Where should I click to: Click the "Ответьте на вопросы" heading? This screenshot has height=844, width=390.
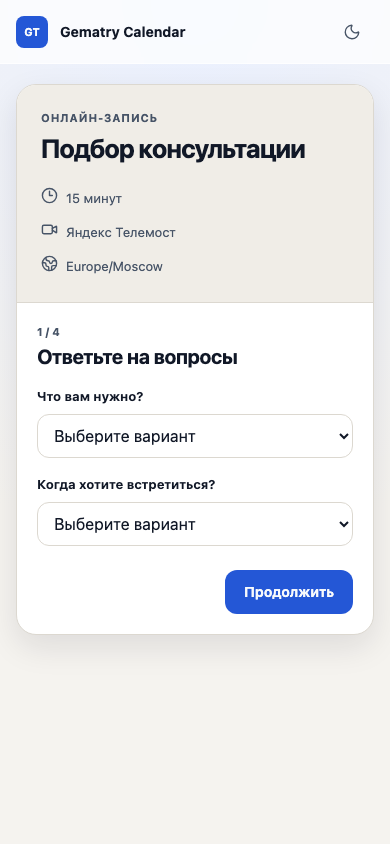click(137, 357)
